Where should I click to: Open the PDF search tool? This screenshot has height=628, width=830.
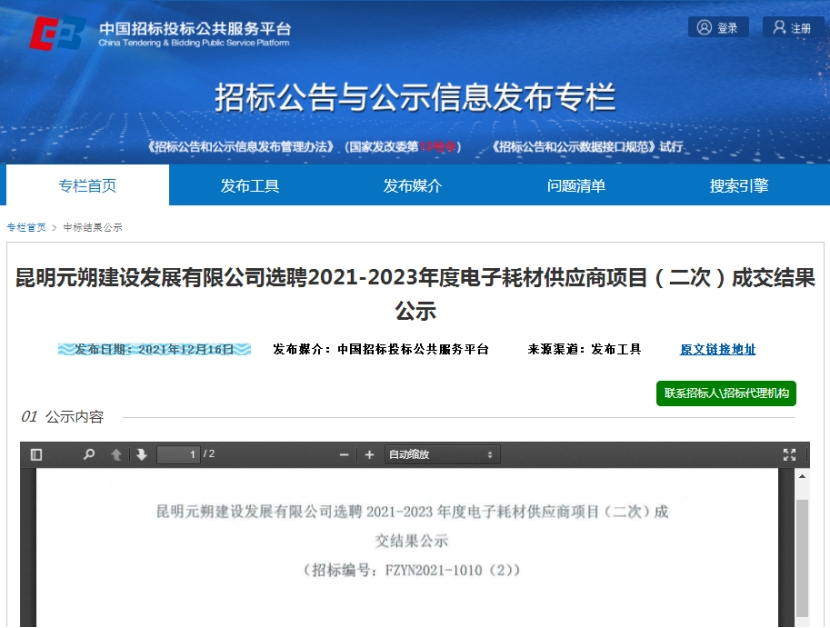[x=89, y=455]
